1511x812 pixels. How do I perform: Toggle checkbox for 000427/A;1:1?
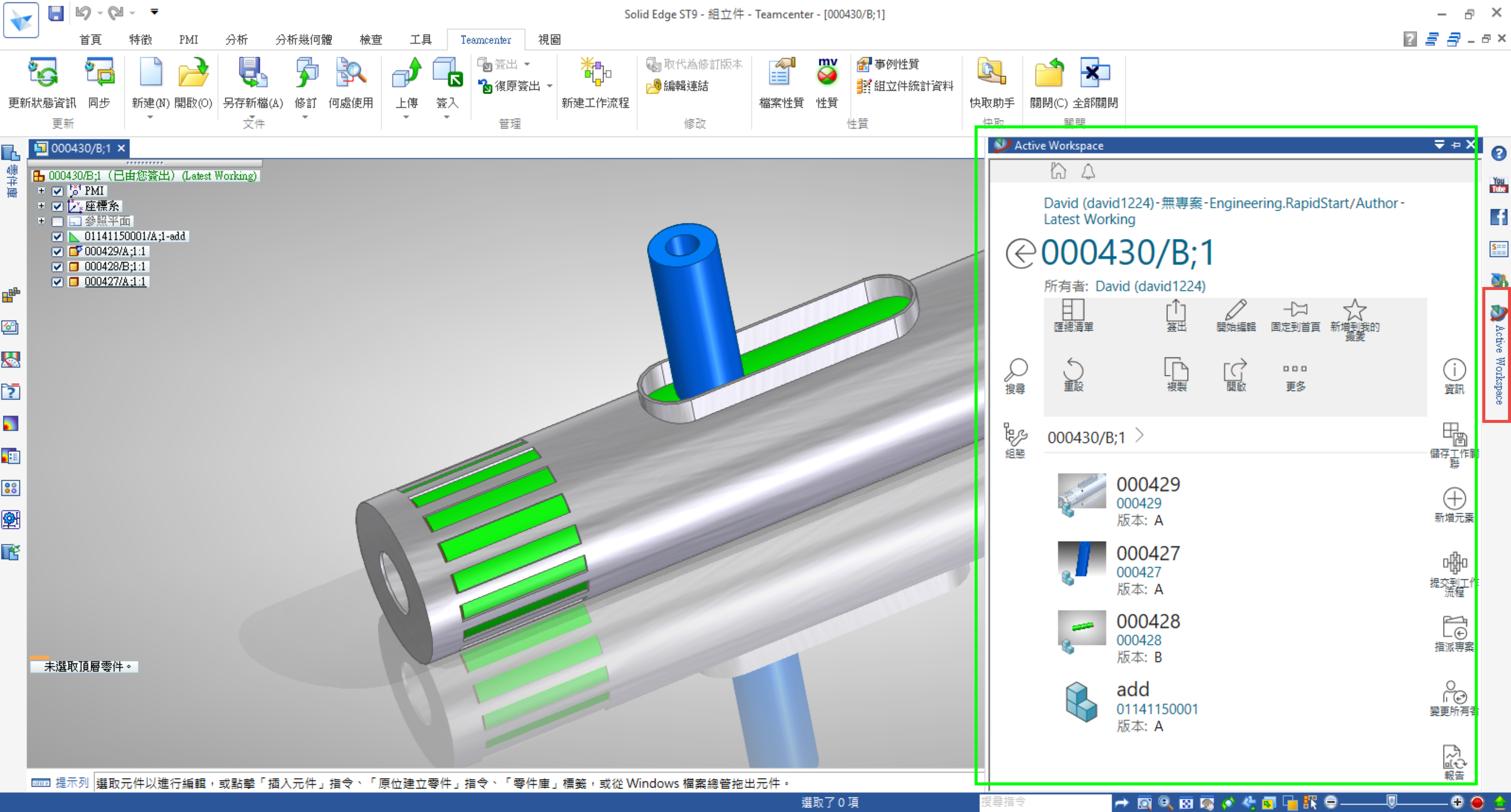(x=57, y=282)
